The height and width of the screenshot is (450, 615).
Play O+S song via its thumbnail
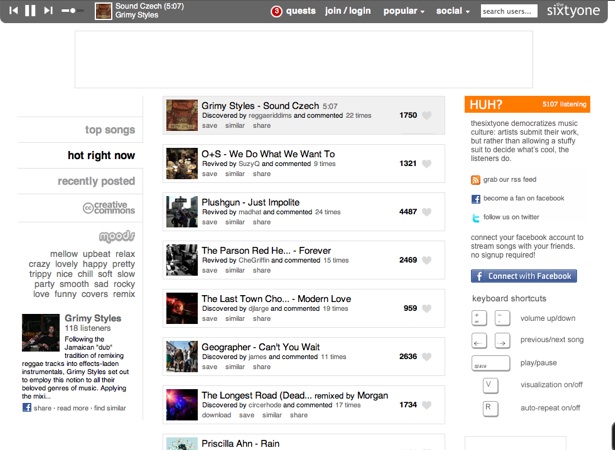click(x=182, y=163)
